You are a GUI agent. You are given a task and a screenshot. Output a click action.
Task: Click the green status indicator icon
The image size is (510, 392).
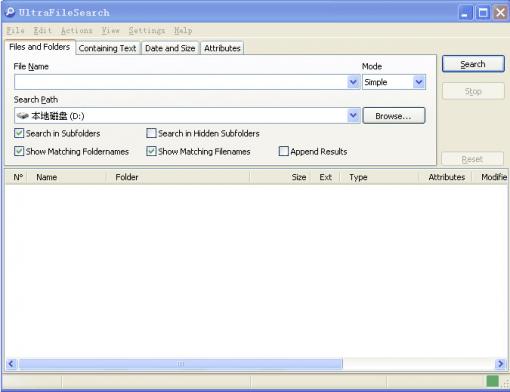pyautogui.click(x=492, y=381)
